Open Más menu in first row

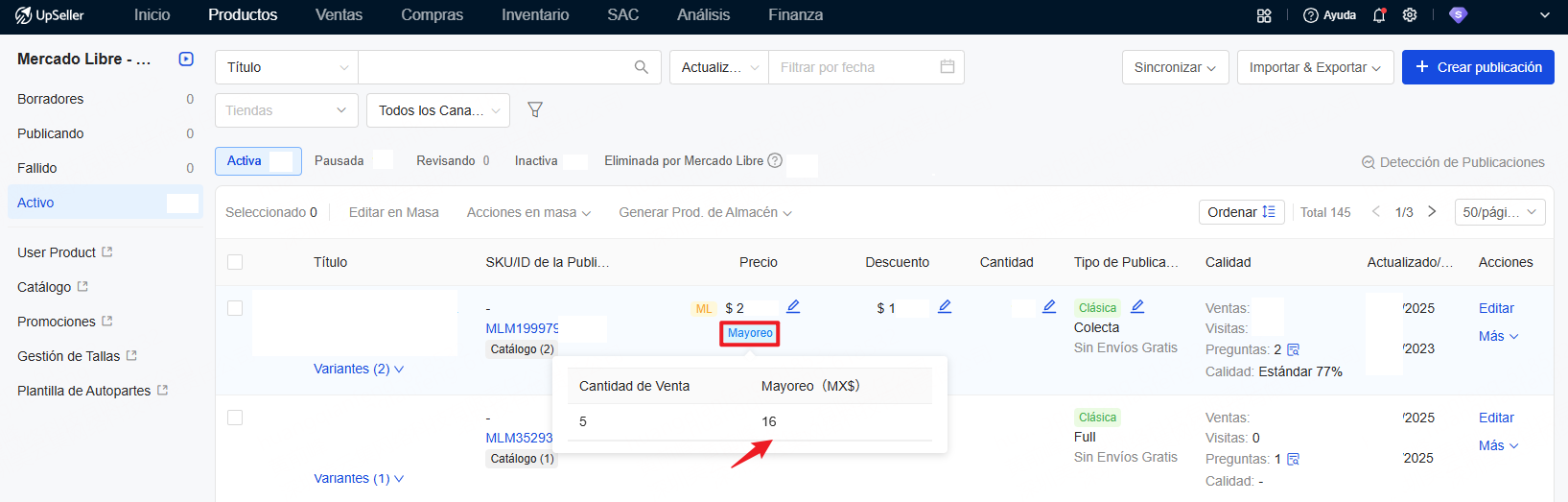coord(1498,336)
